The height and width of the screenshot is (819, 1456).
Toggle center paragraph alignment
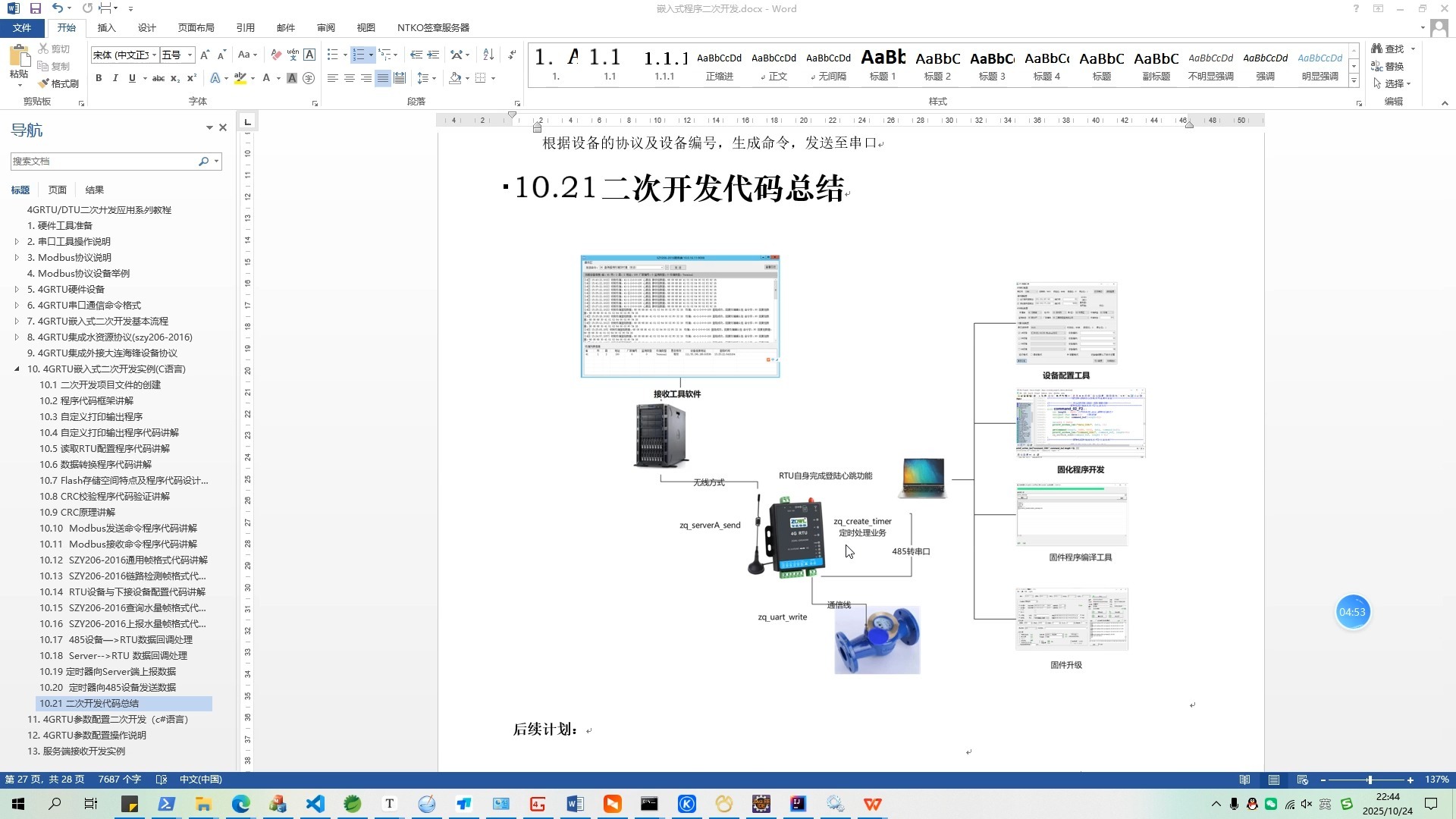coord(350,77)
